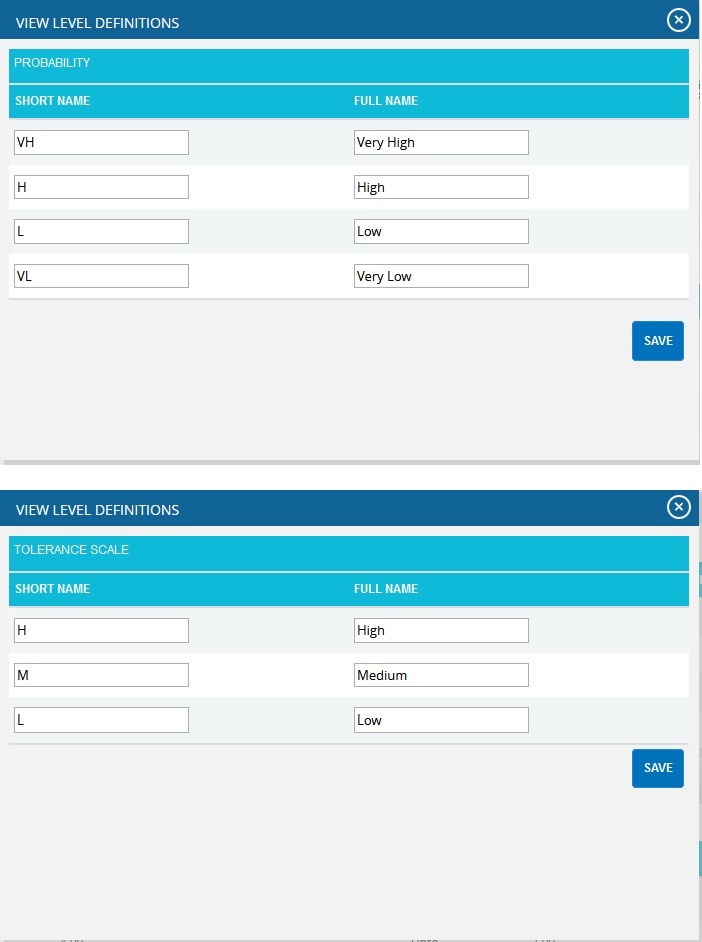Edit the VH short name field
This screenshot has height=942, width=702.
pyautogui.click(x=101, y=142)
